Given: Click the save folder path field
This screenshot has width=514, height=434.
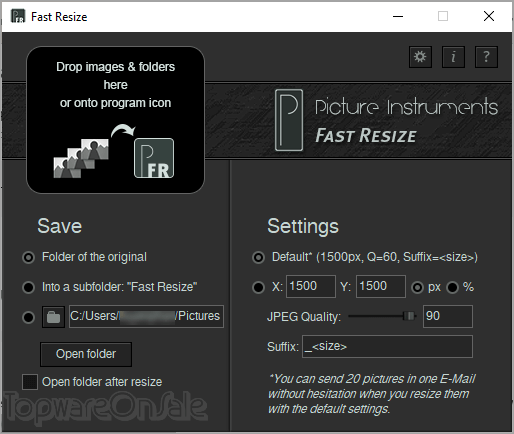Looking at the screenshot, I should (146, 316).
